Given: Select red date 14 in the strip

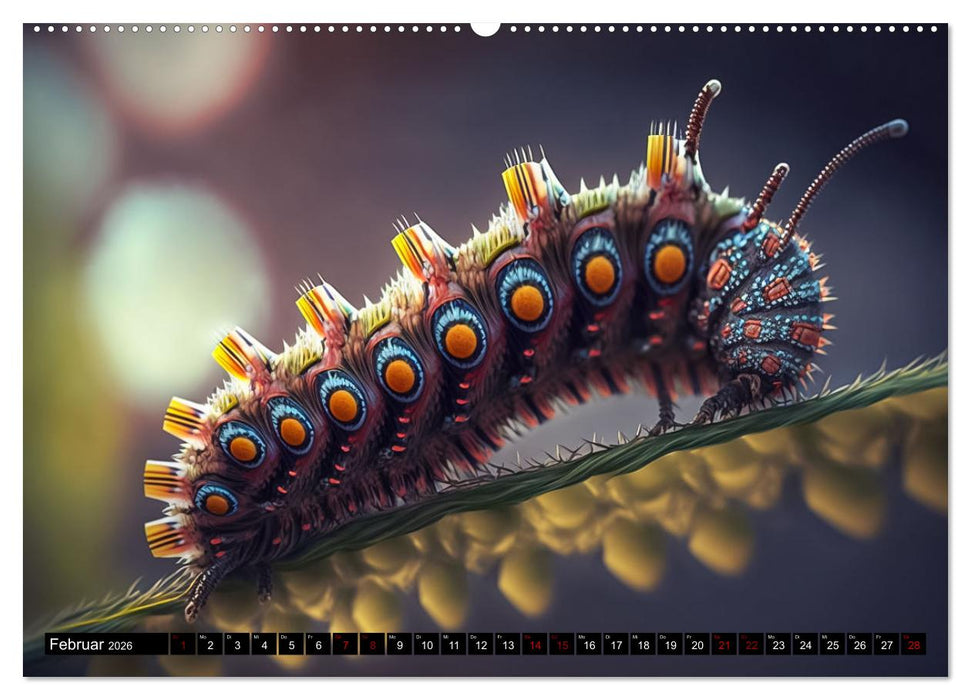Looking at the screenshot, I should click(534, 645).
